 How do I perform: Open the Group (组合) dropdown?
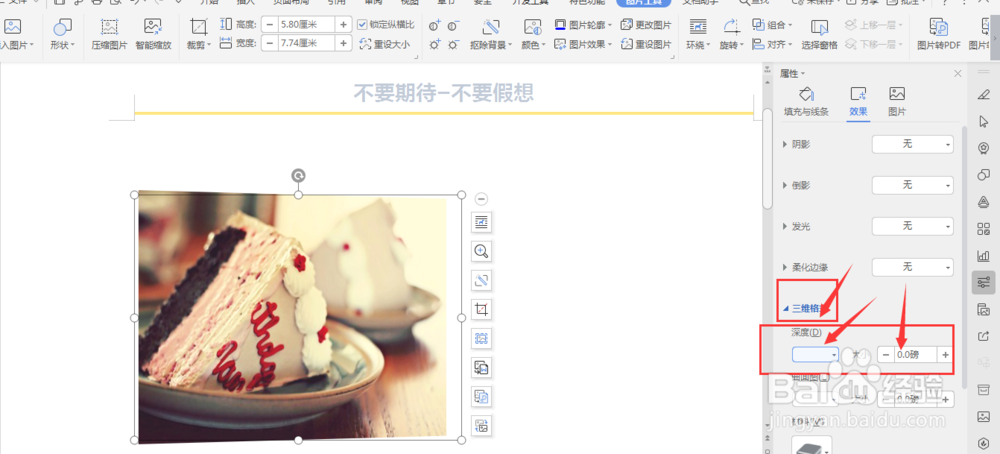[x=772, y=25]
